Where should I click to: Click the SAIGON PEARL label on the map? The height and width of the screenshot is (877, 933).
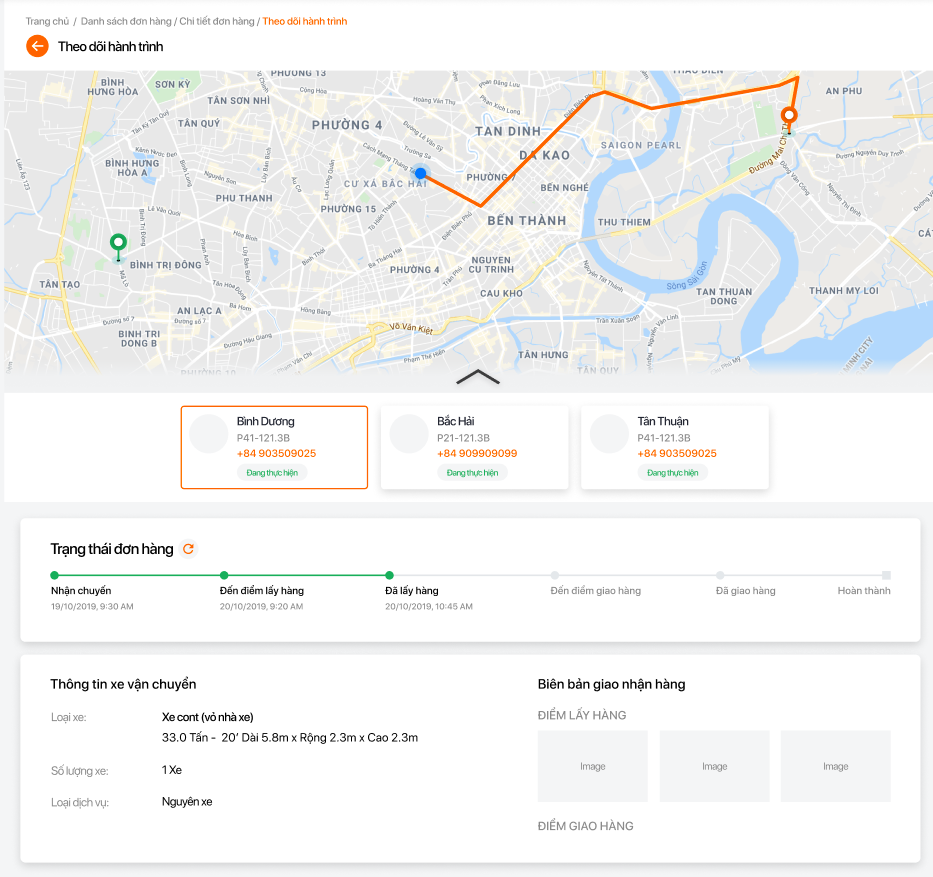[x=641, y=145]
